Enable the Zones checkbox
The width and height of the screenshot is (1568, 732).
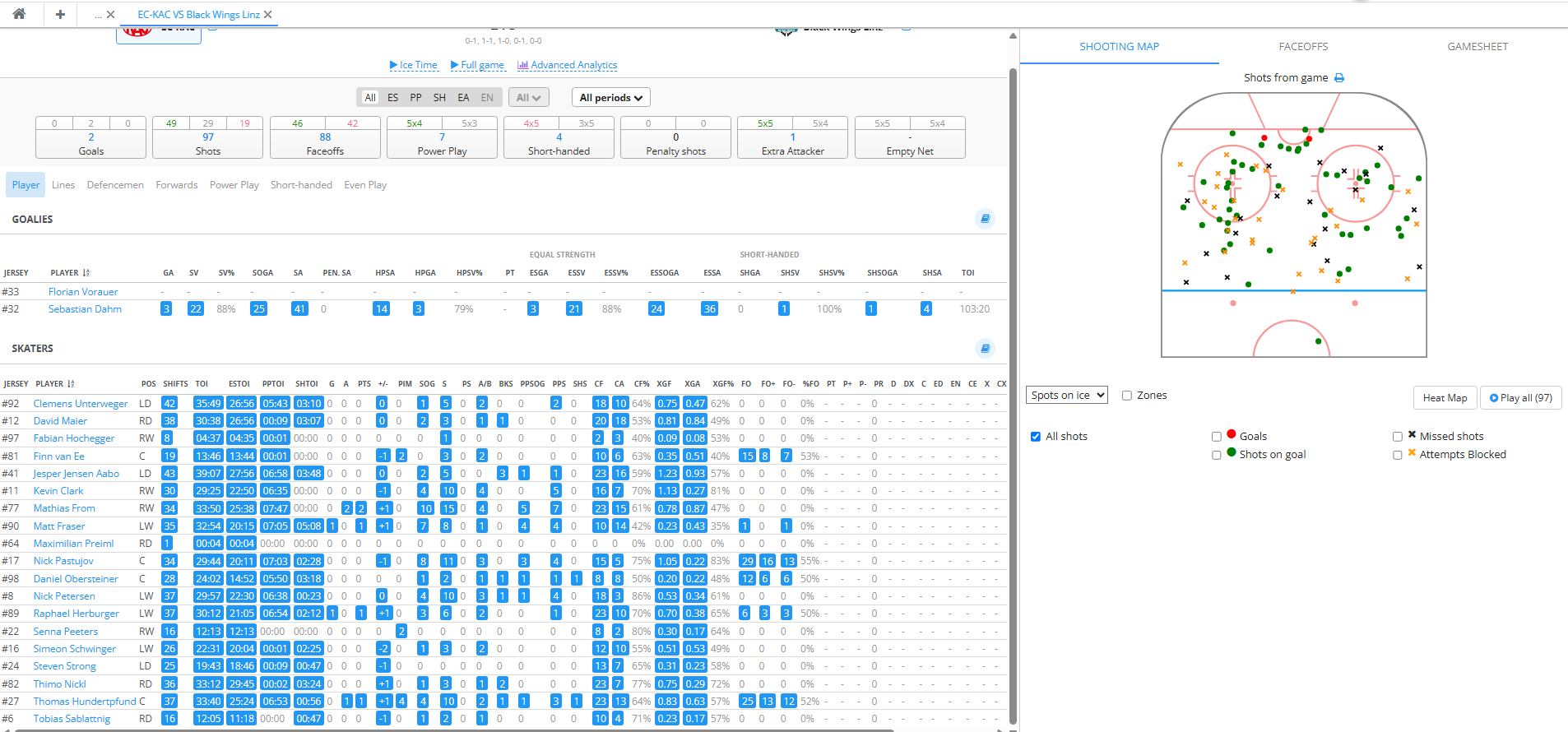pyautogui.click(x=1127, y=396)
